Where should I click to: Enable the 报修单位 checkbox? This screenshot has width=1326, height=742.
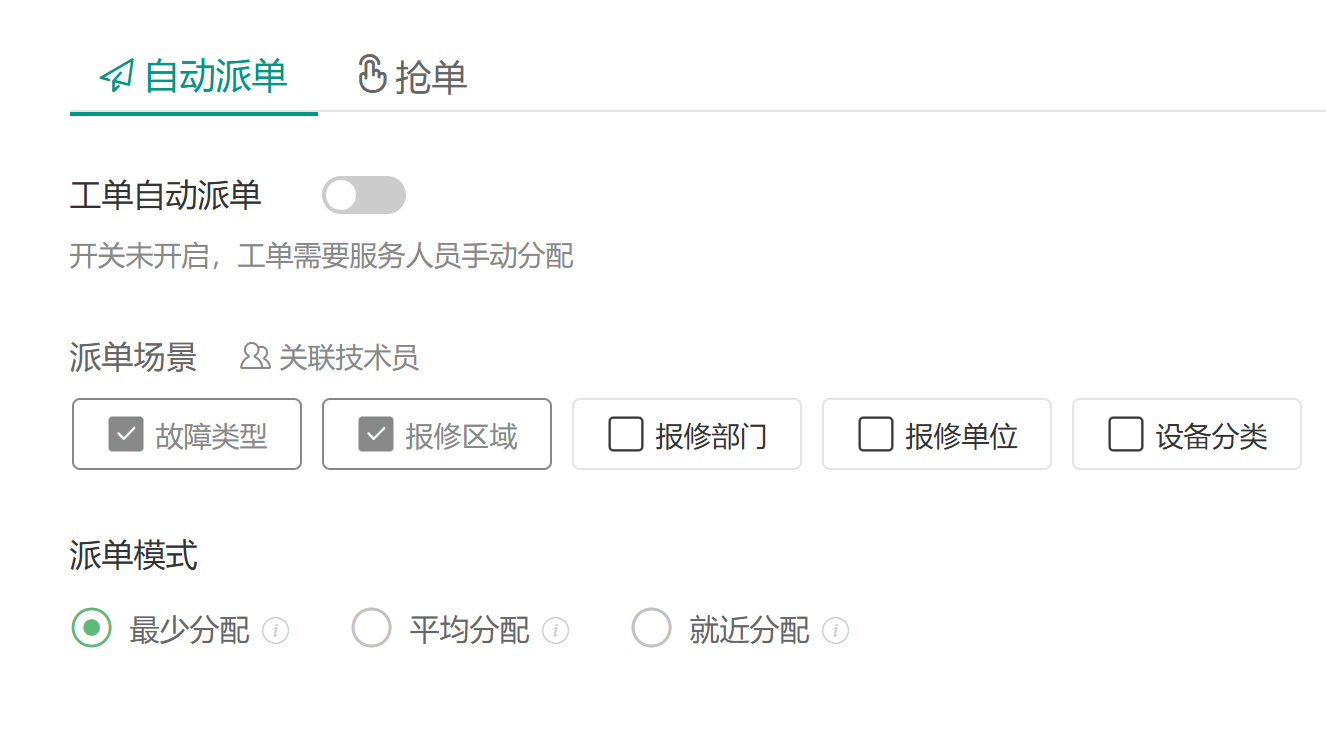point(876,435)
